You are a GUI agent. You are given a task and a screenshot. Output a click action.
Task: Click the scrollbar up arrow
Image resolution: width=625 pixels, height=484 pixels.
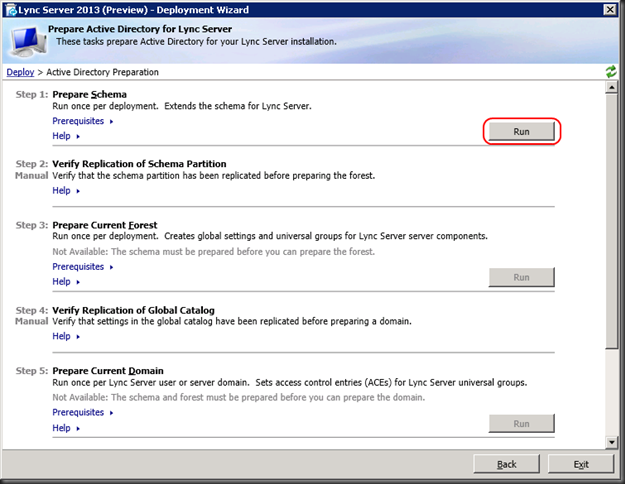[611, 87]
